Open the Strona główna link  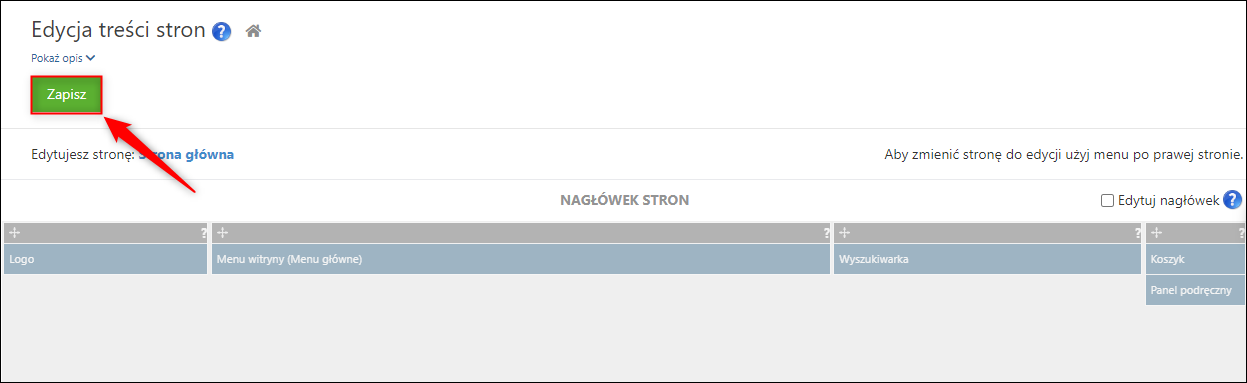(x=186, y=154)
